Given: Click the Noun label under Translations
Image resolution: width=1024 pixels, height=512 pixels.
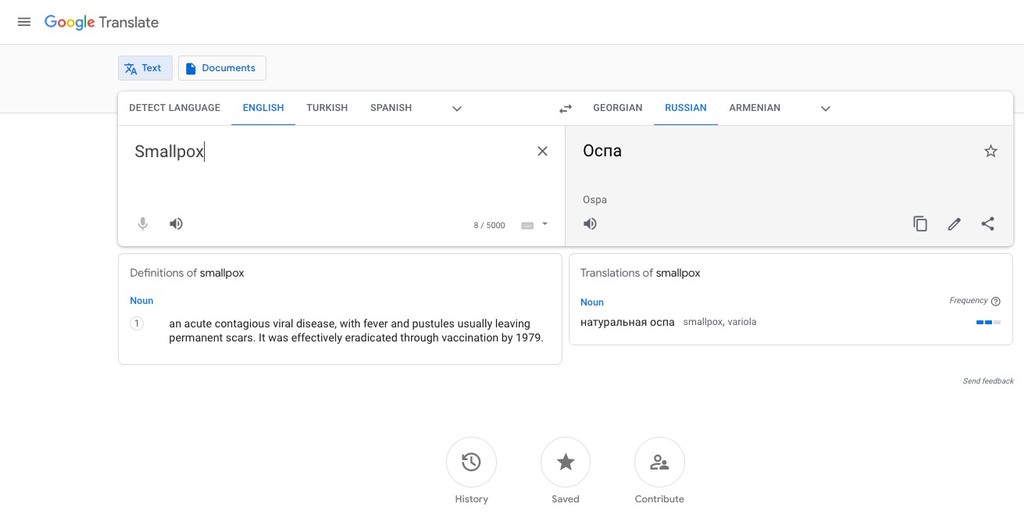Looking at the screenshot, I should (592, 302).
